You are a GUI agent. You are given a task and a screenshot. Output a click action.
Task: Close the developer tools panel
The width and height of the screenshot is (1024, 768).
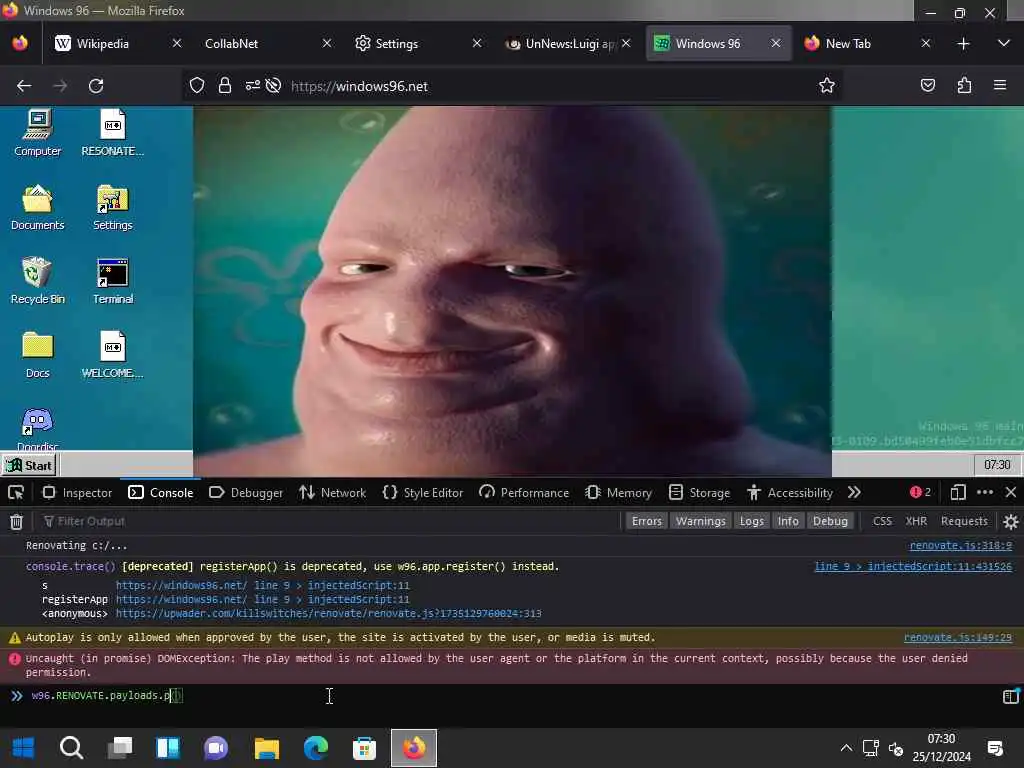(1010, 492)
